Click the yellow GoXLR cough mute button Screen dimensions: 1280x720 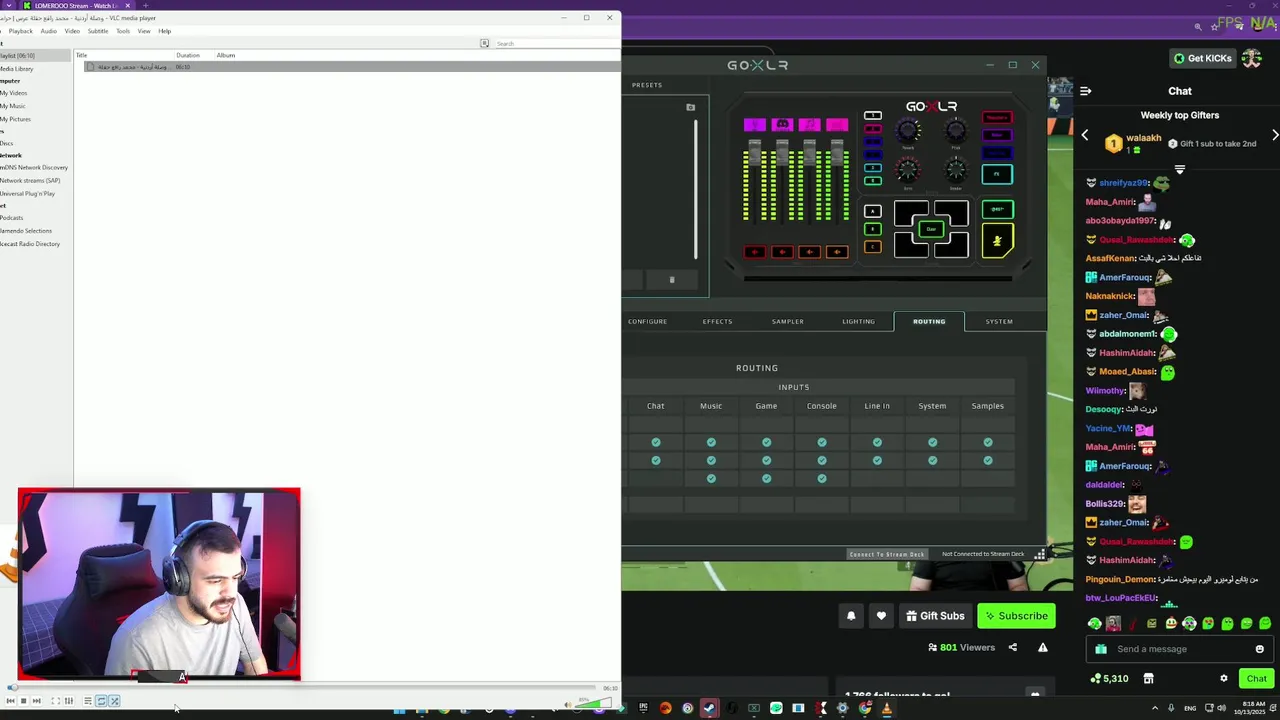tap(998, 240)
